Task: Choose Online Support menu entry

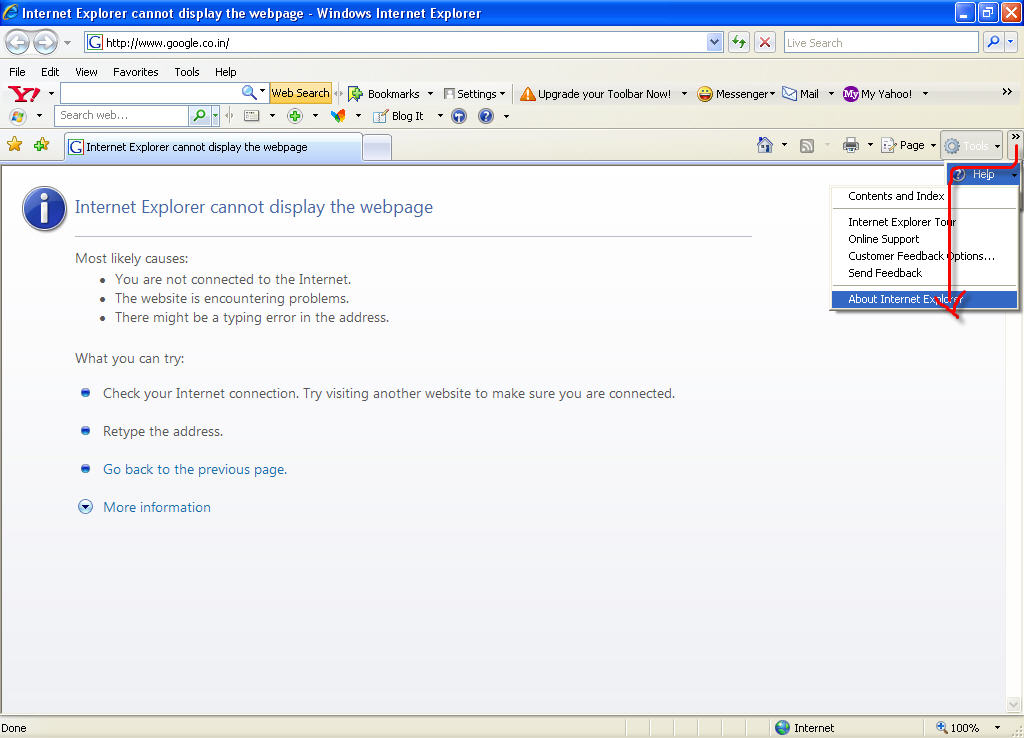Action: click(x=924, y=239)
